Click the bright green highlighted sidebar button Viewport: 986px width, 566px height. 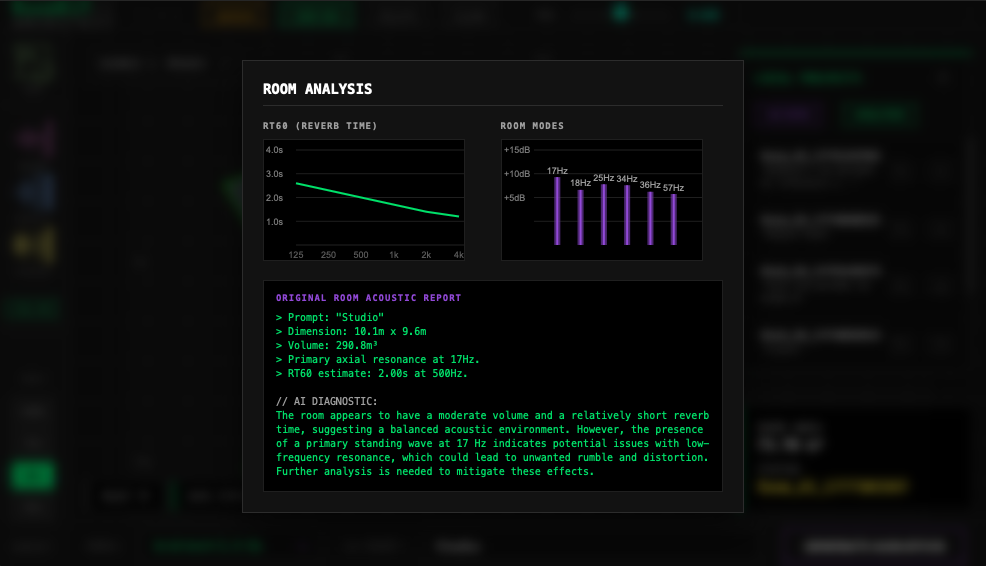[33, 476]
